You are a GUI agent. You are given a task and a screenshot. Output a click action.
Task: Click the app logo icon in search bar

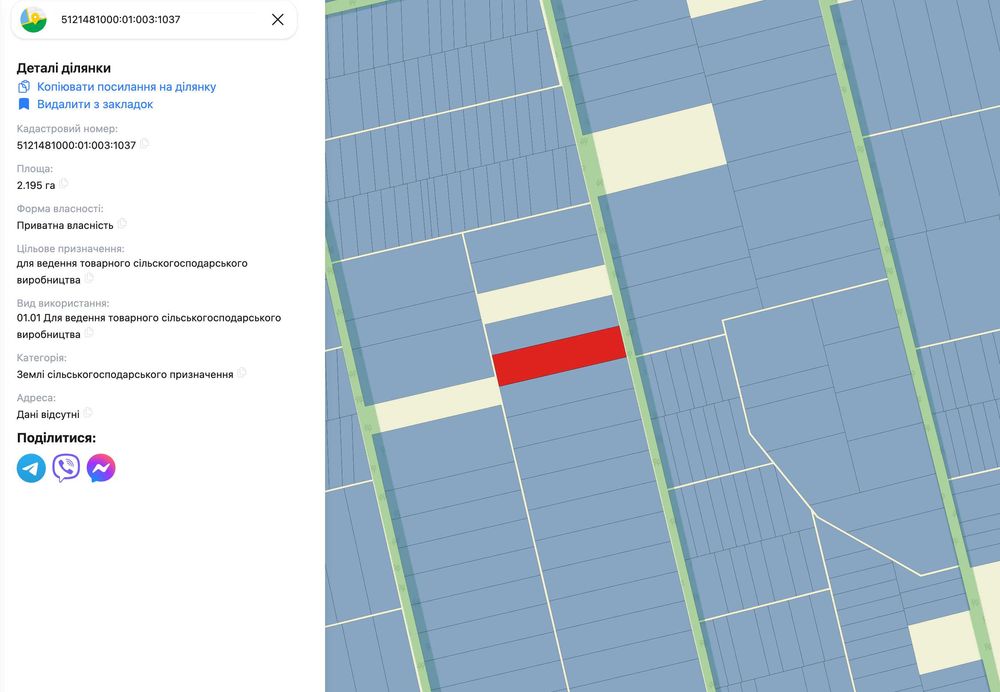[33, 20]
